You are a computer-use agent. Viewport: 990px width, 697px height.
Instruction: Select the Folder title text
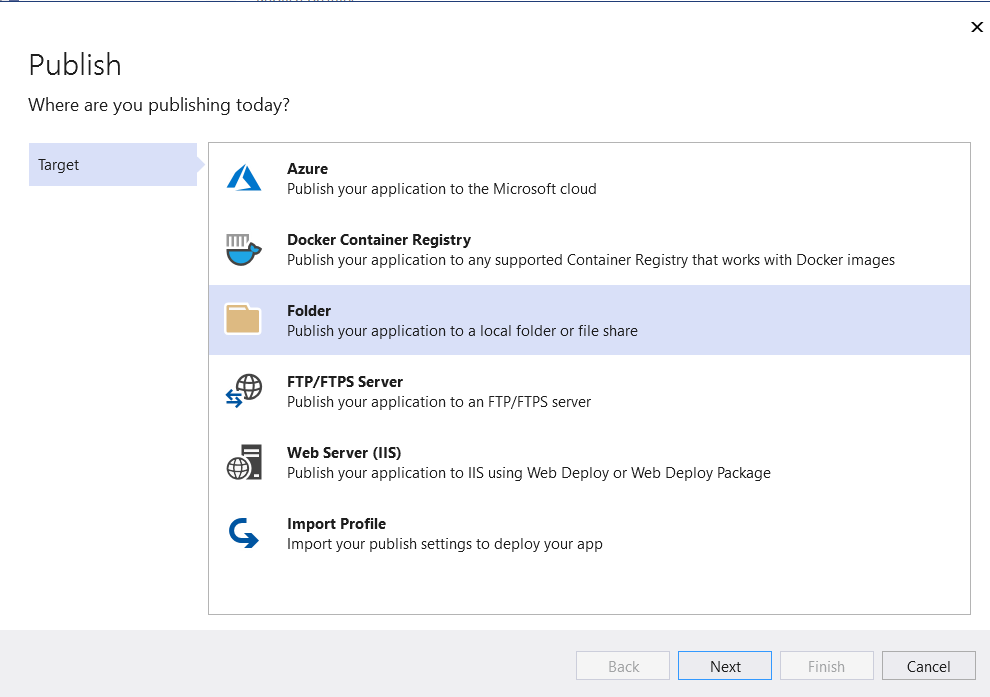pyautogui.click(x=309, y=311)
